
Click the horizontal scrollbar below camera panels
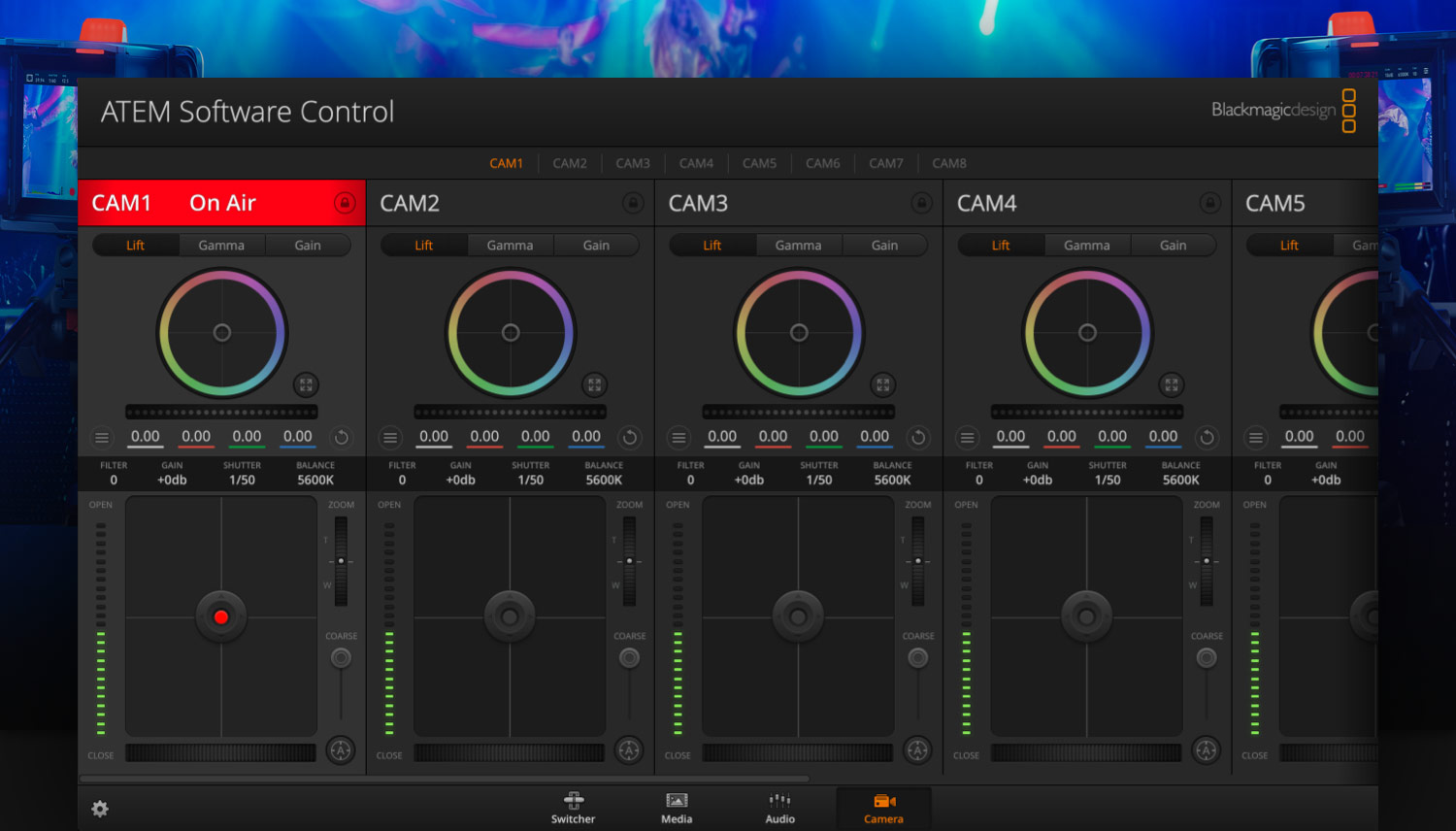445,779
